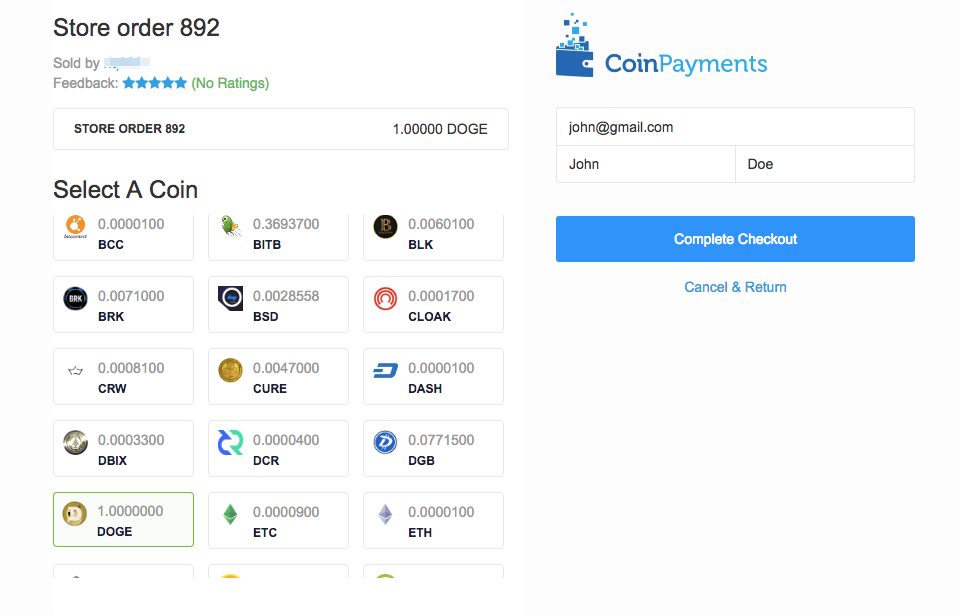
Task: Choose the BITB parrot icon
Action: coord(230,228)
